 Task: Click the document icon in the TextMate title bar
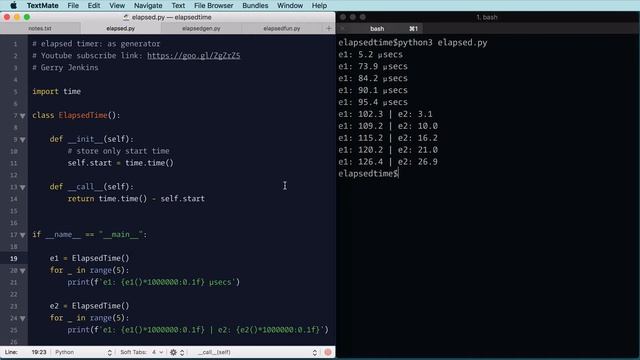[x=126, y=17]
